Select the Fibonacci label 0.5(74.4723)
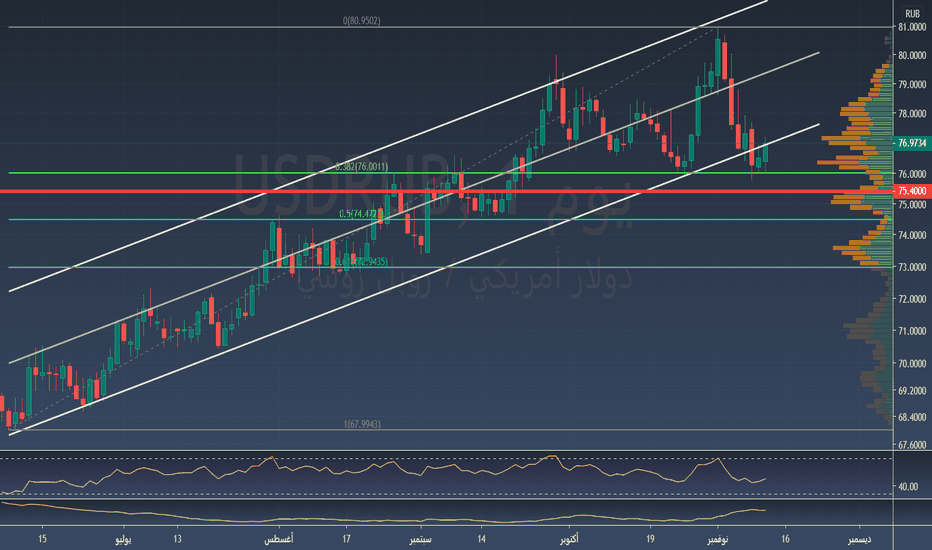 (x=361, y=213)
